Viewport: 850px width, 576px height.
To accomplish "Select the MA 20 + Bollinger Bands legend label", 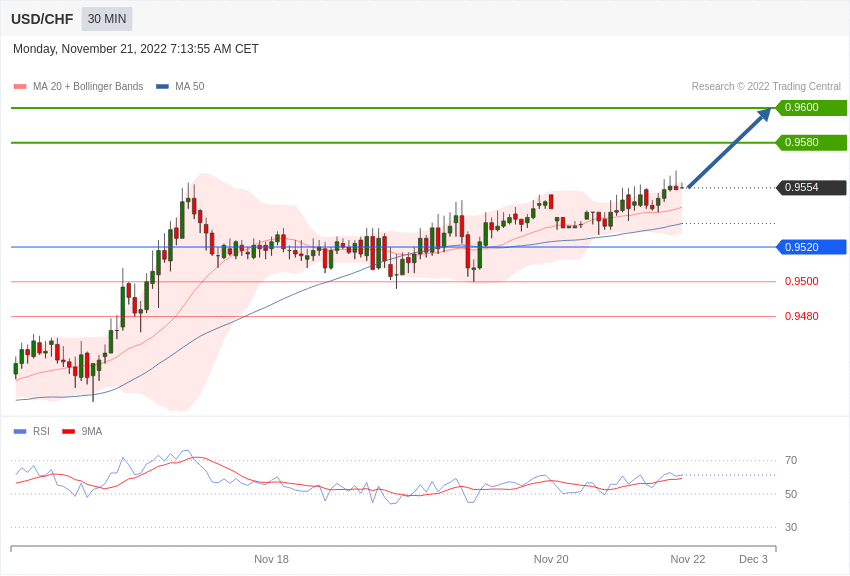I will point(88,87).
